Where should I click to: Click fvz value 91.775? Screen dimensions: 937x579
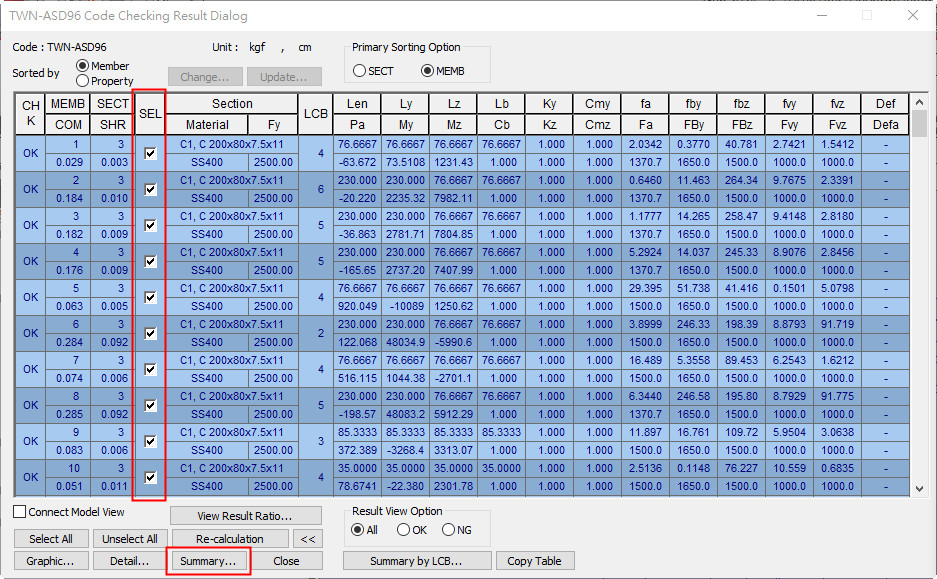click(x=837, y=396)
